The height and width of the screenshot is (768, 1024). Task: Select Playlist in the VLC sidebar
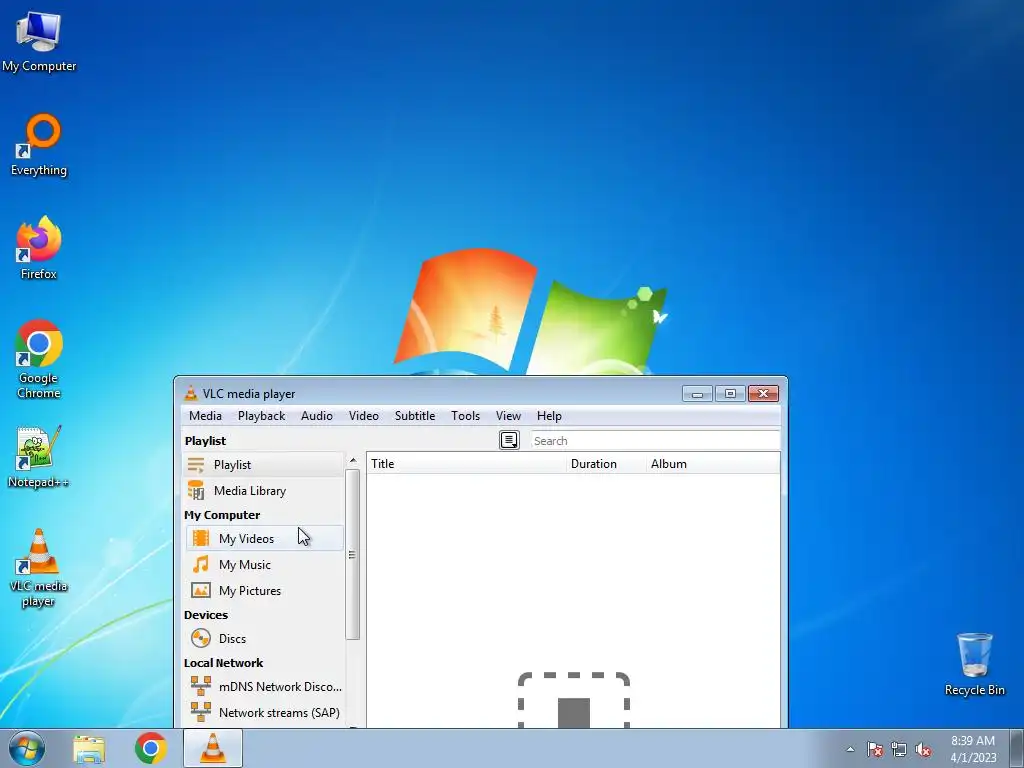point(264,464)
